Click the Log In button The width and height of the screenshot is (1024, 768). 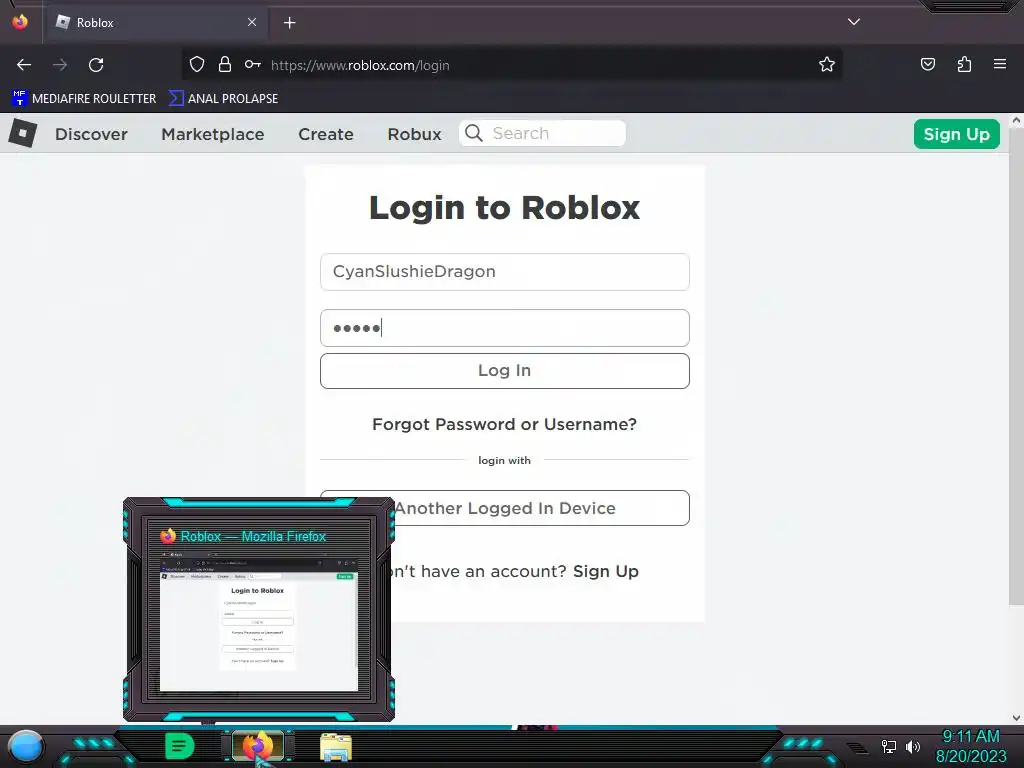point(505,371)
